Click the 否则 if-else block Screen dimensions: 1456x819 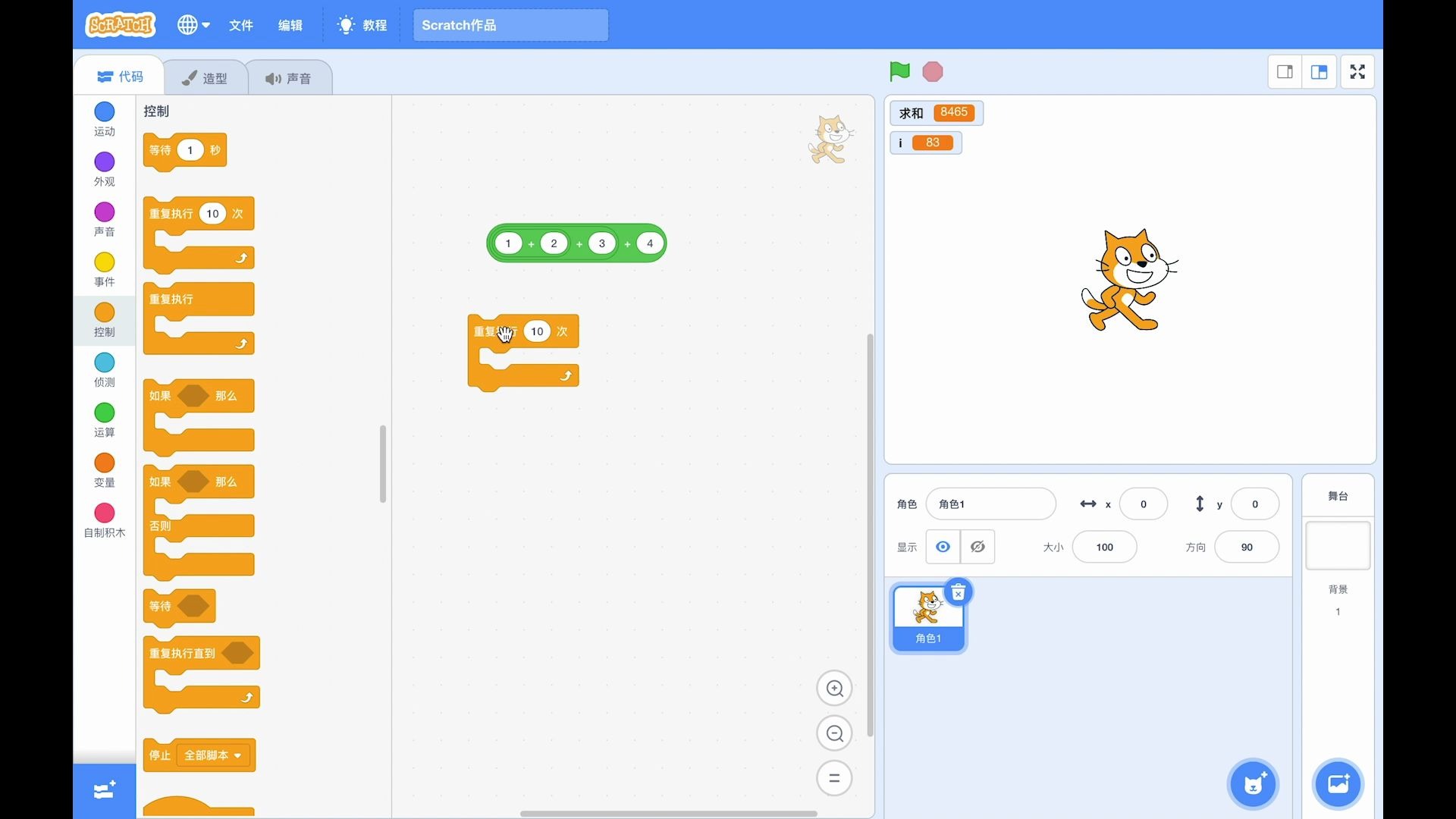[199, 523]
